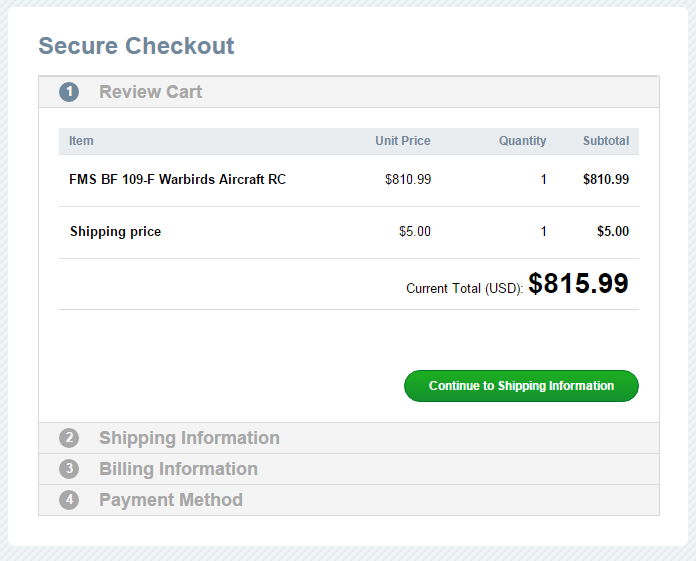696x561 pixels.
Task: Expand the Payment Method section
Action: [171, 500]
